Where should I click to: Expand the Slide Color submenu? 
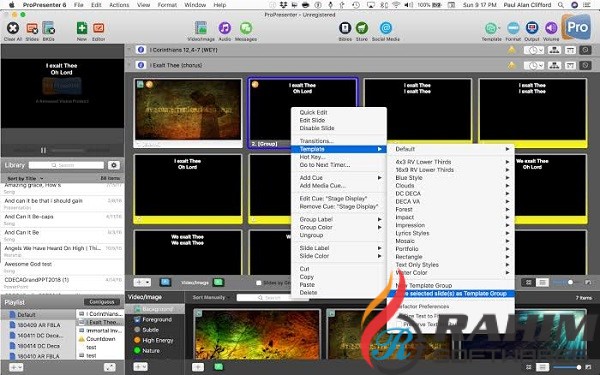click(339, 256)
